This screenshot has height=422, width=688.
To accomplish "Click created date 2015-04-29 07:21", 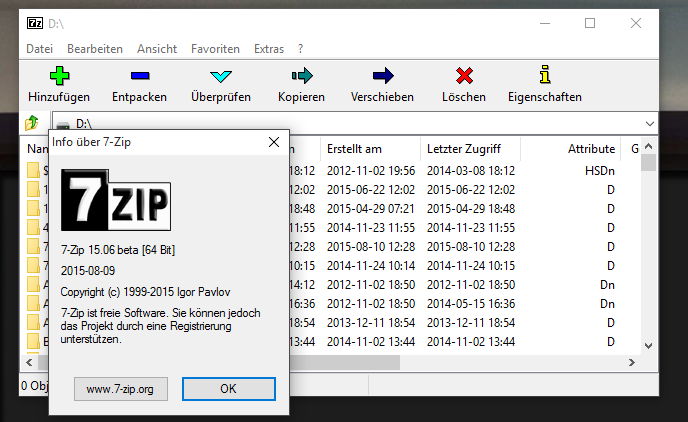I will (371, 209).
